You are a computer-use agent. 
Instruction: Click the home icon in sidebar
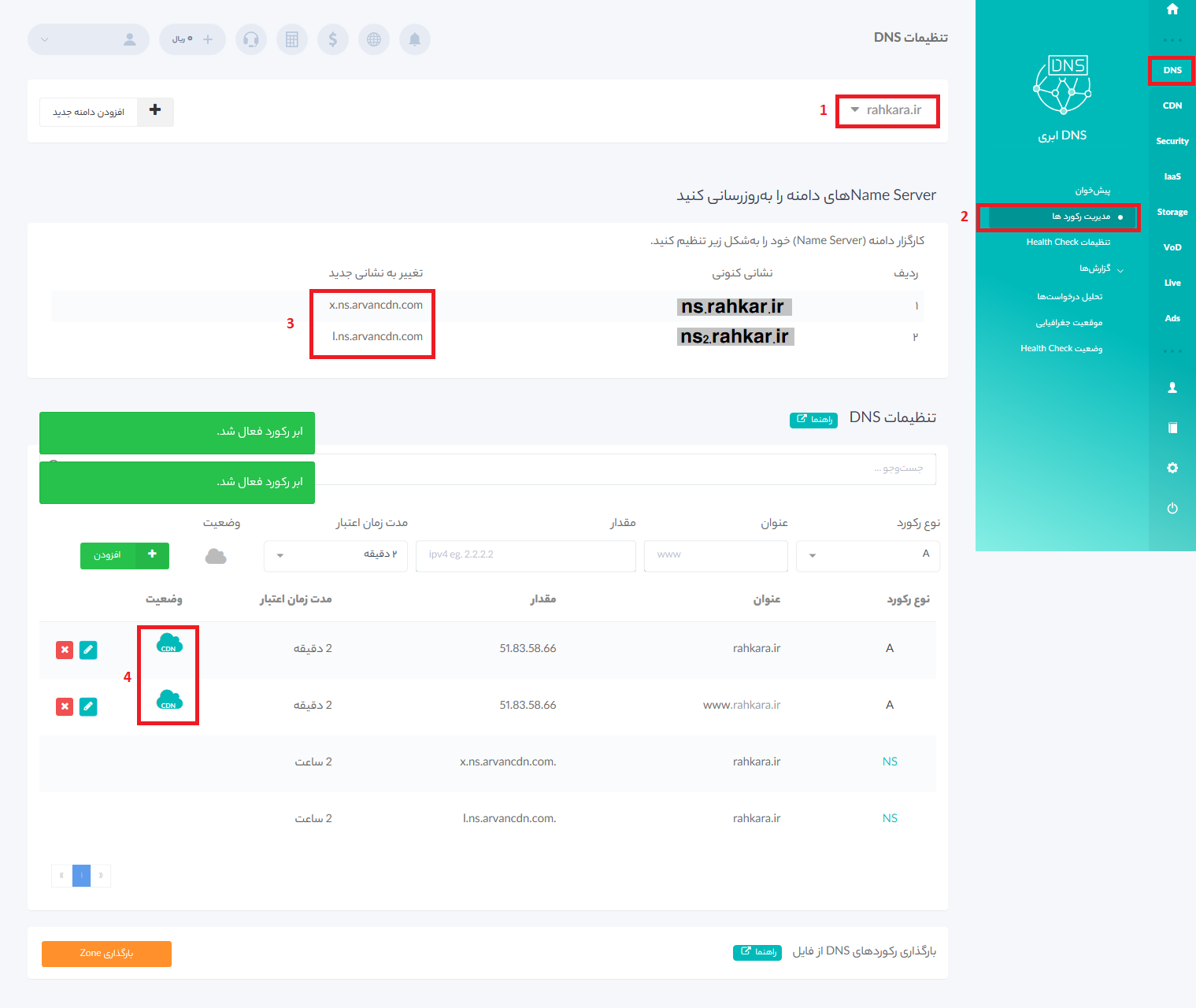coord(1172,9)
